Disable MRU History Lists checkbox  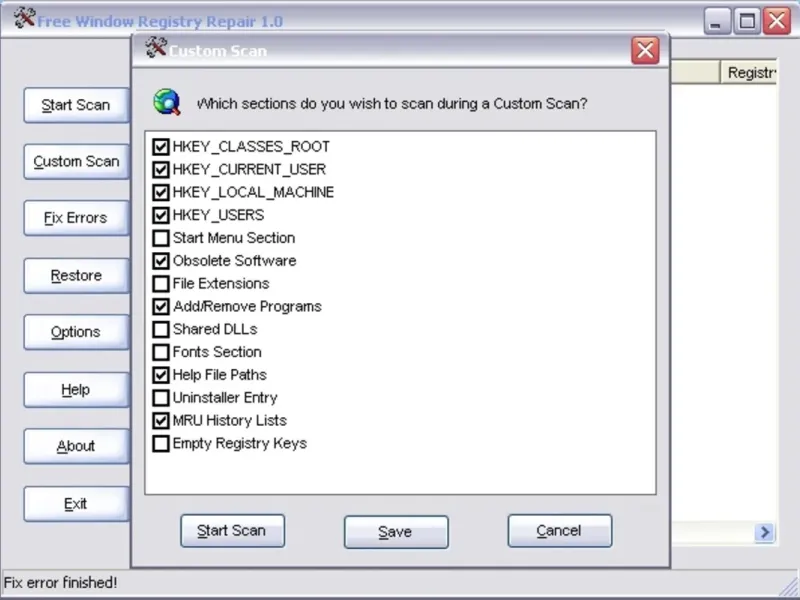[x=161, y=421]
